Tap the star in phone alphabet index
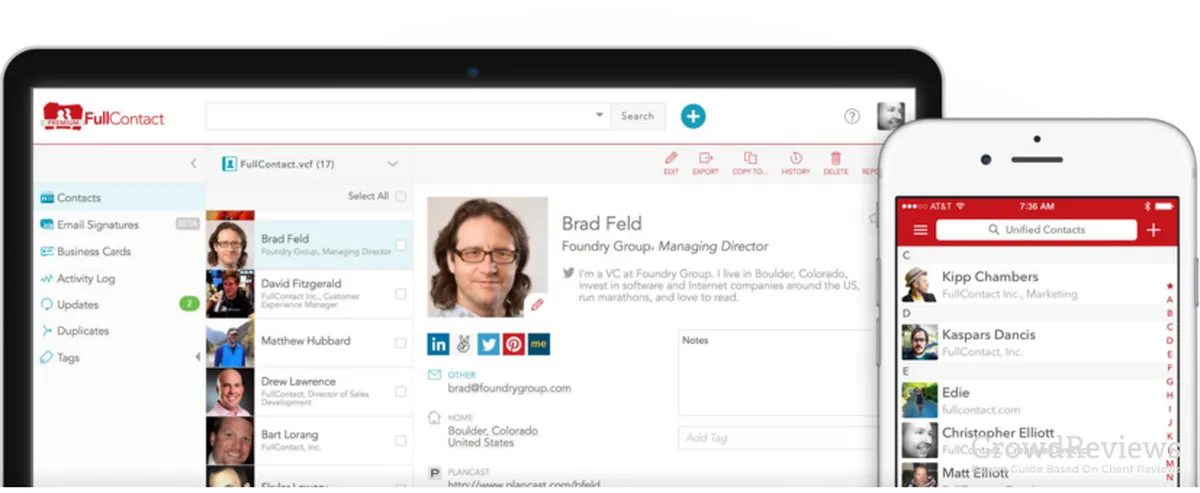This screenshot has height=493, width=1200. (x=1170, y=288)
